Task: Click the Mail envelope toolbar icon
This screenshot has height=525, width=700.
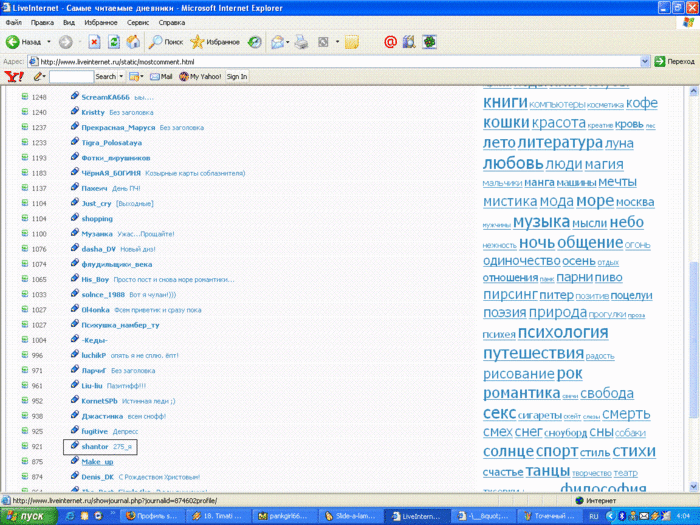Action: (x=277, y=42)
